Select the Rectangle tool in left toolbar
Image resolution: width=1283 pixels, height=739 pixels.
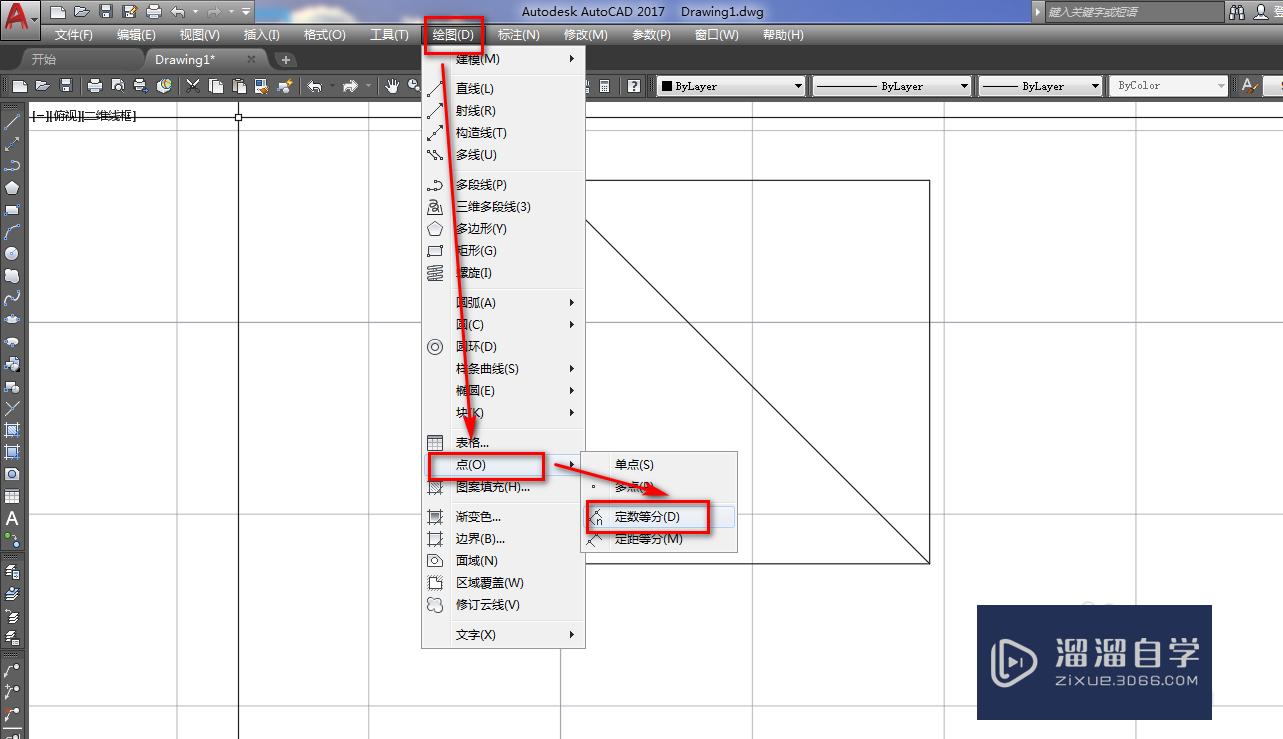[12, 210]
